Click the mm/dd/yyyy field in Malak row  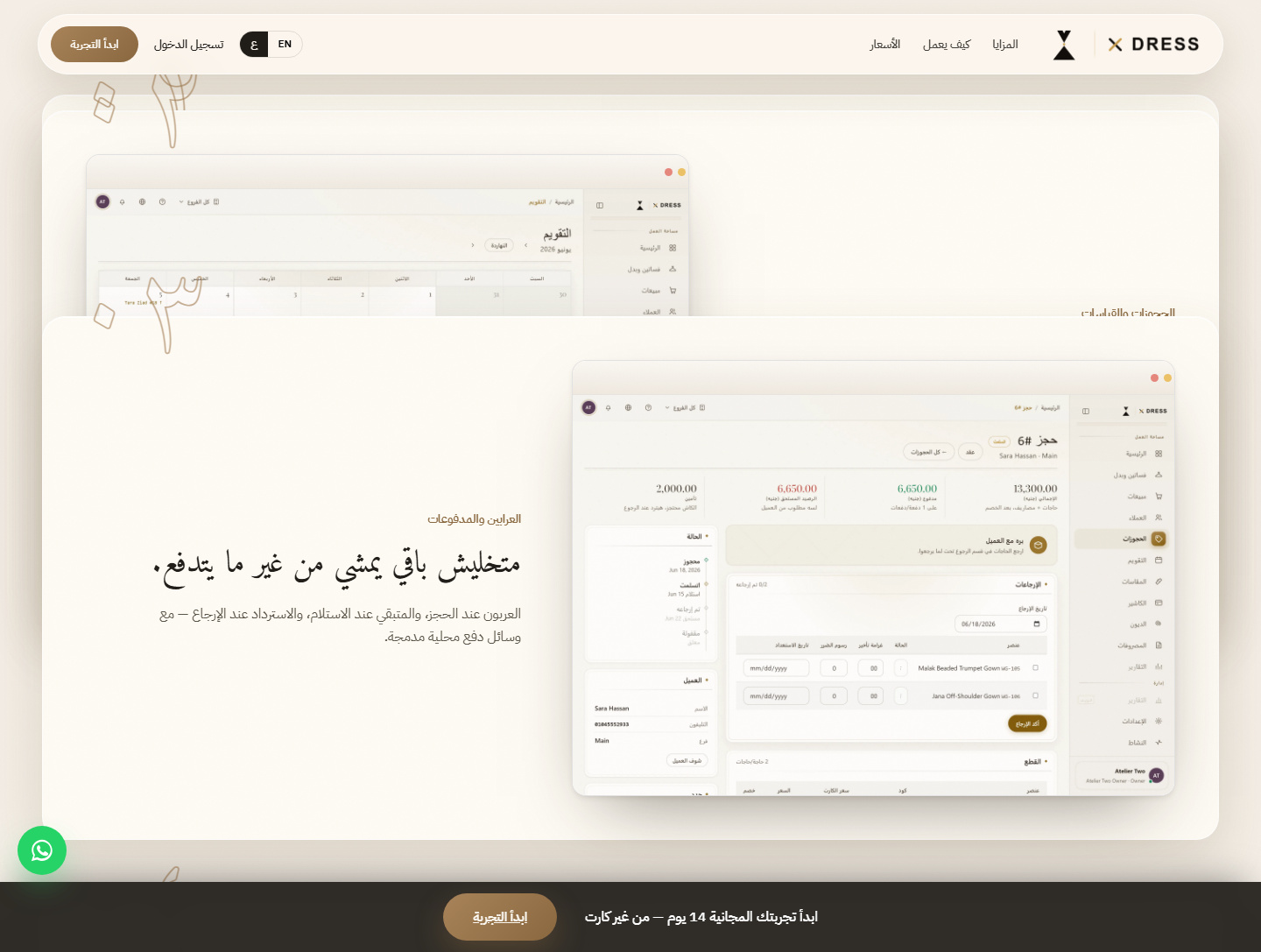coord(776,668)
